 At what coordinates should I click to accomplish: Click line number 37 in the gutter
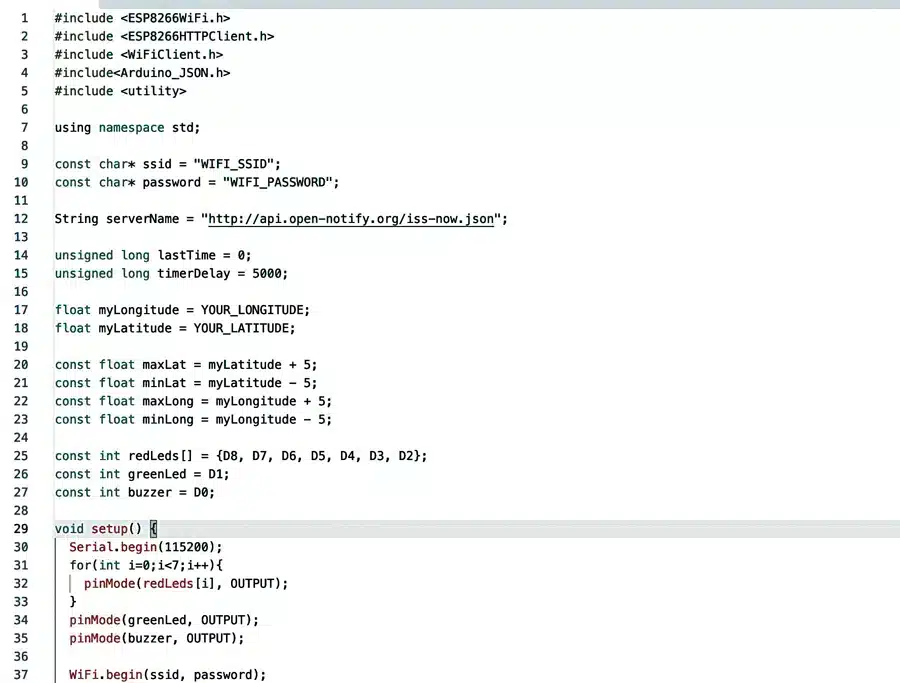coord(21,675)
